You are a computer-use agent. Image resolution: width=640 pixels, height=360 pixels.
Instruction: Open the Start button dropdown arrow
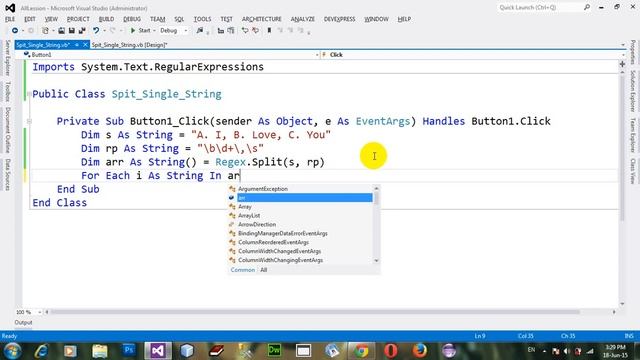(154, 31)
